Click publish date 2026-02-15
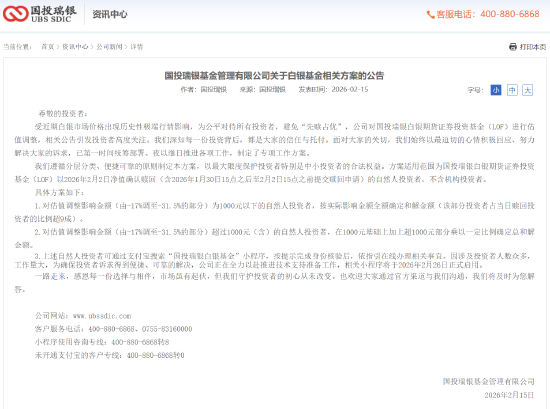 (350, 89)
